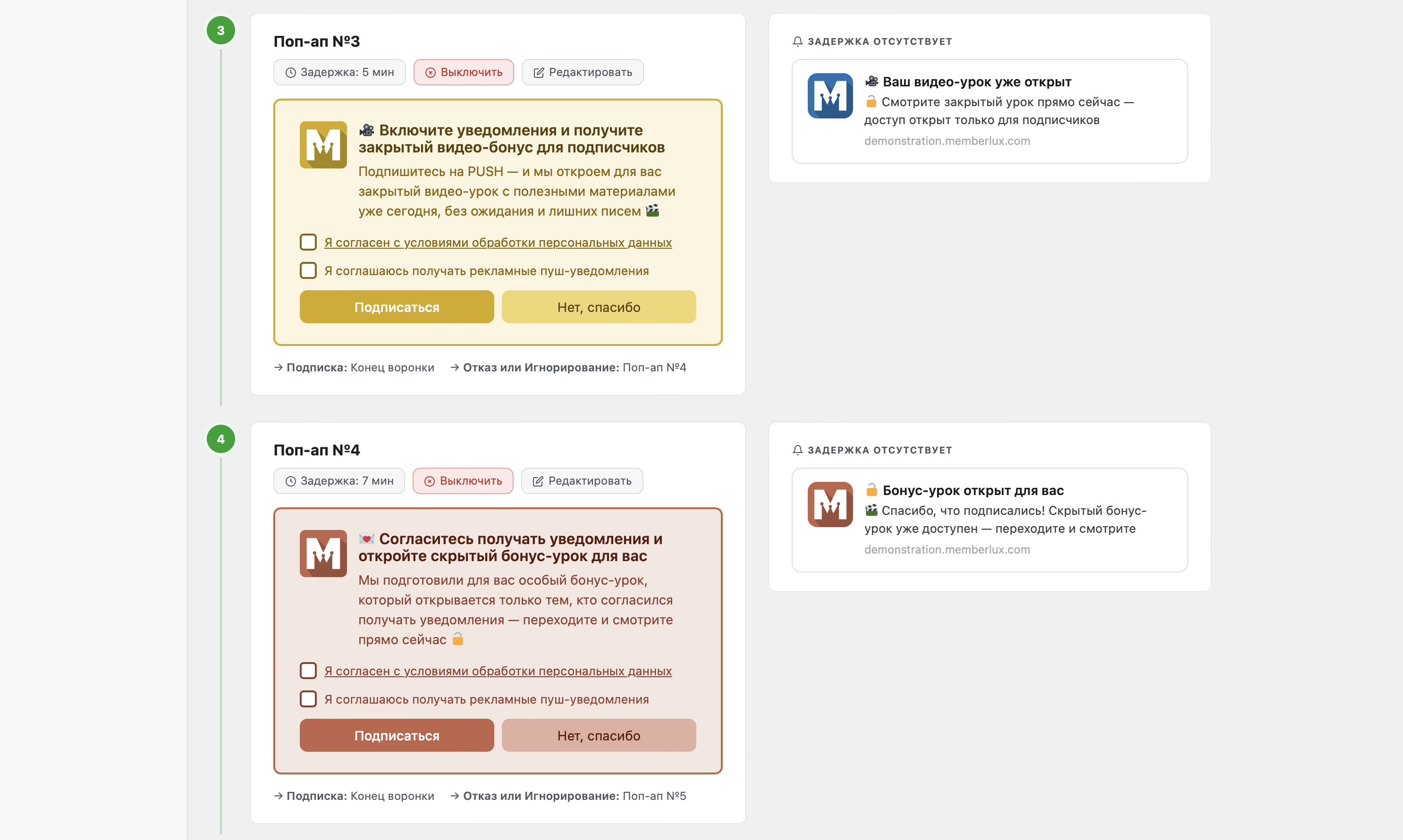Click the brown M logo in Pop-up №4
Viewport: 1403px width, 840px height.
click(323, 554)
